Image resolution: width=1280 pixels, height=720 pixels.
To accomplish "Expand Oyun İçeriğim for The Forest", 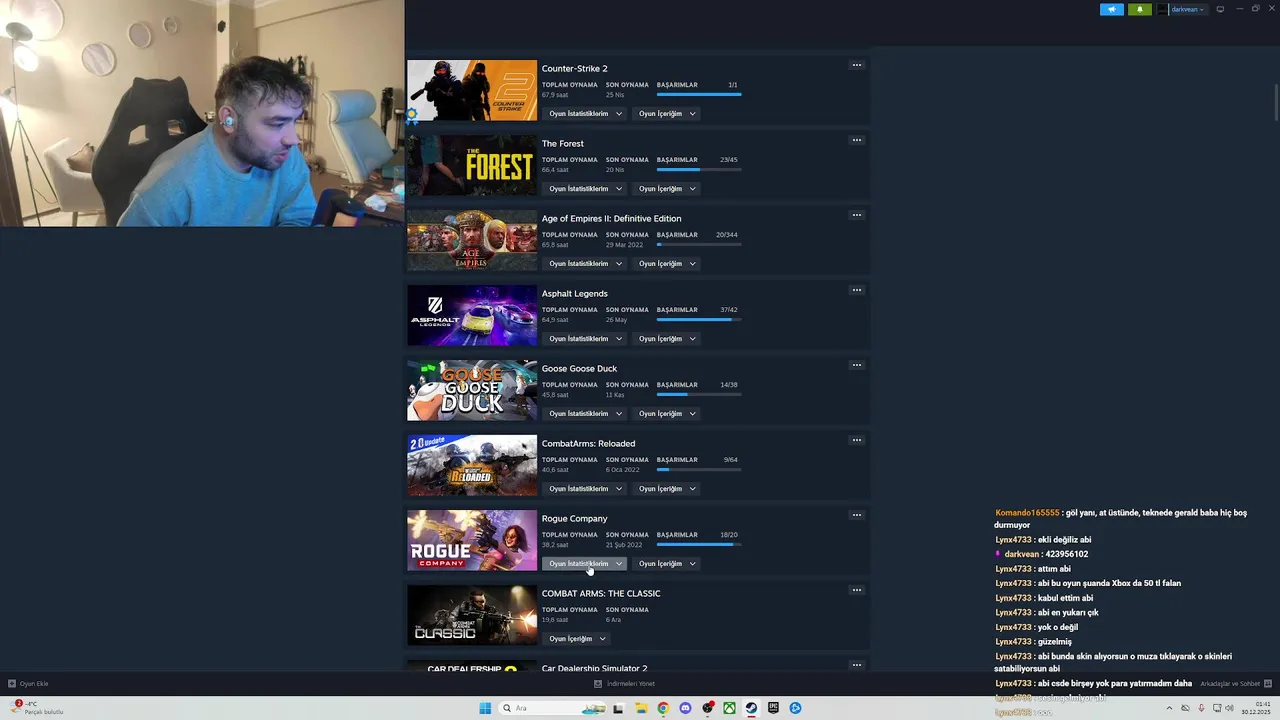I will [x=667, y=189].
